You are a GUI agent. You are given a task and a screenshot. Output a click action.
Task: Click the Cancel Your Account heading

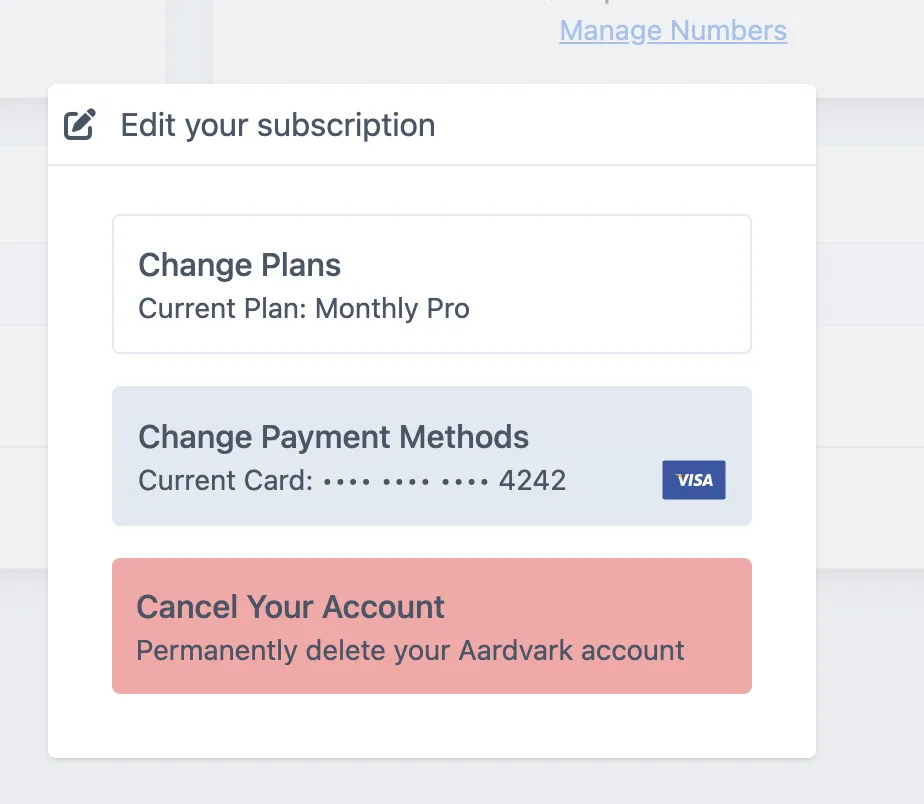pyautogui.click(x=291, y=606)
